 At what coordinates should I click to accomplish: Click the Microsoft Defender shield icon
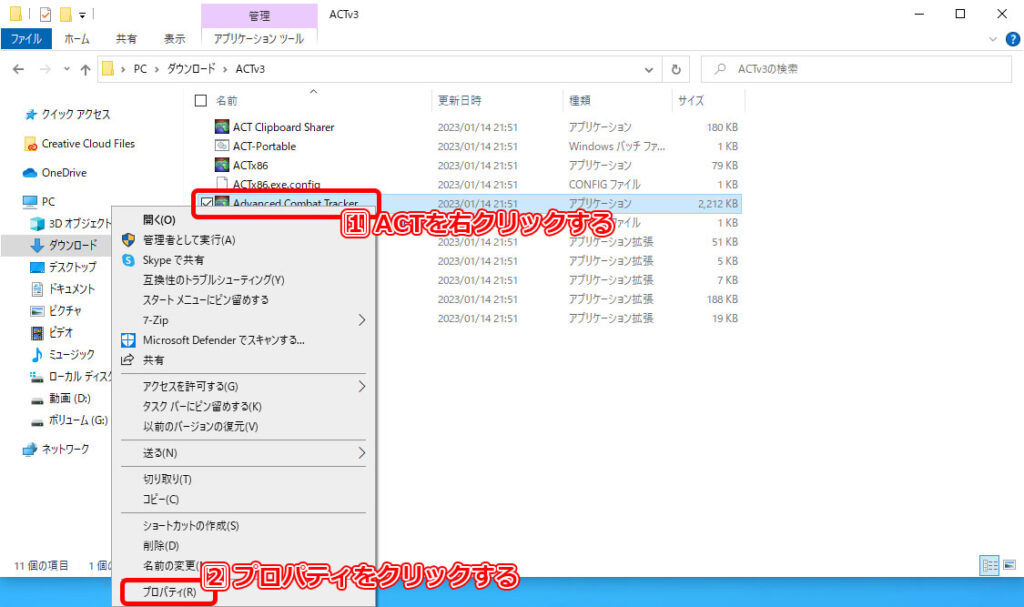click(128, 340)
